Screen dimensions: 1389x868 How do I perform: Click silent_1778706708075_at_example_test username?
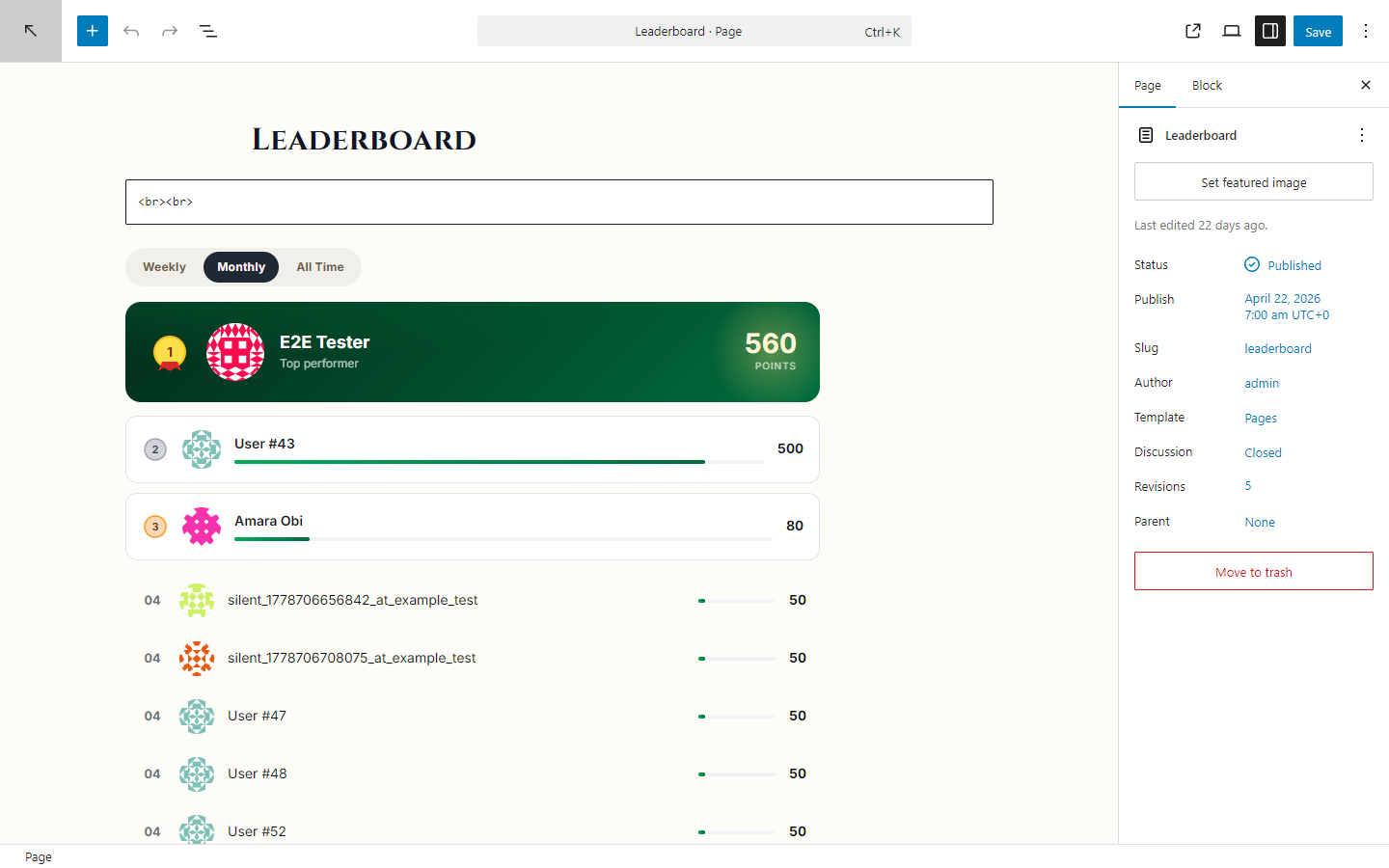(x=352, y=658)
